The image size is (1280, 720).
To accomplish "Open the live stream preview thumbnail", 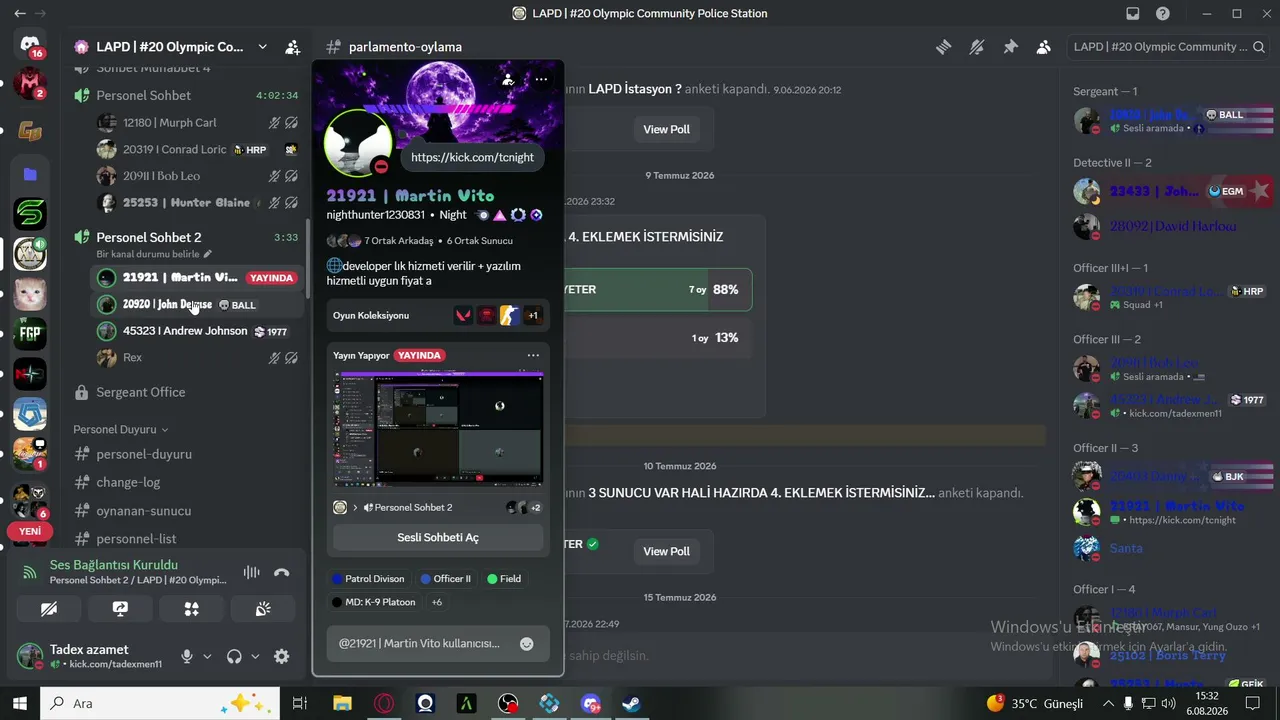I will 438,429.
